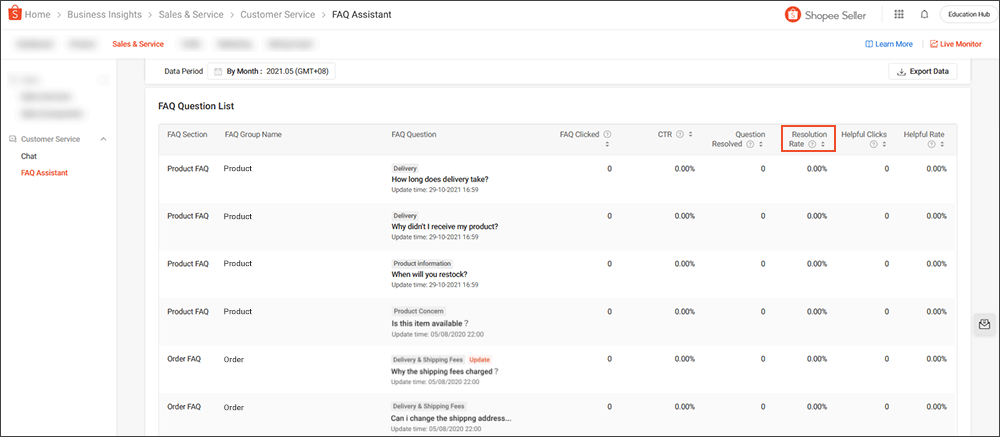Open the Learn More link

(888, 44)
